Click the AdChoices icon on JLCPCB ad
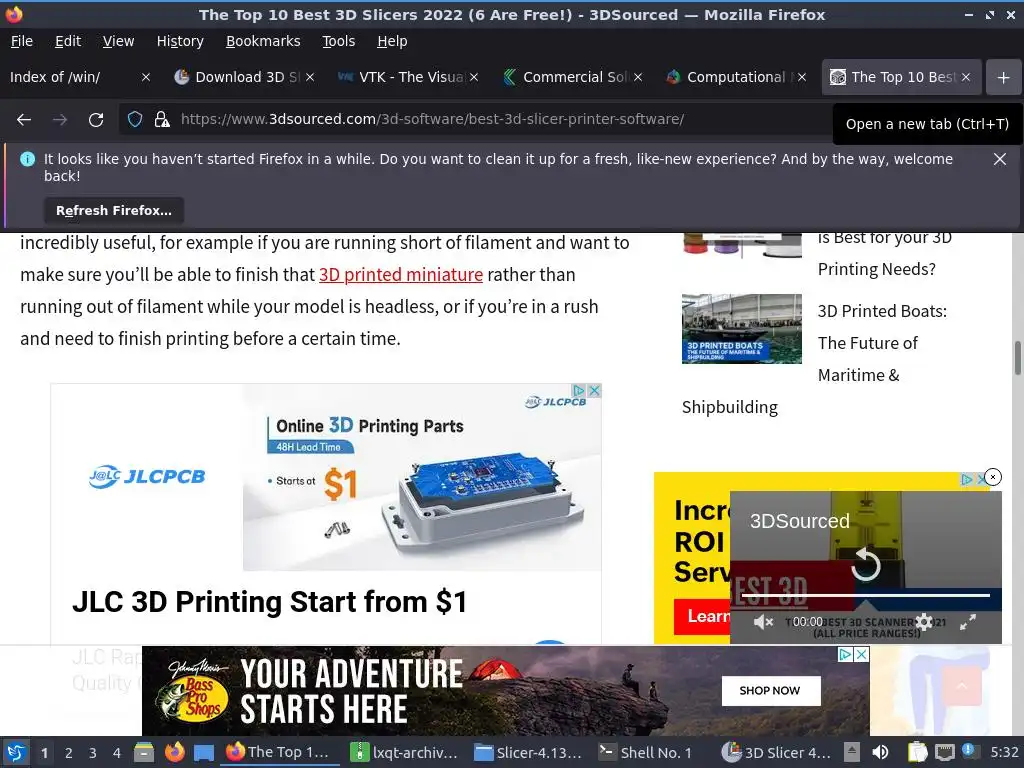 (579, 391)
